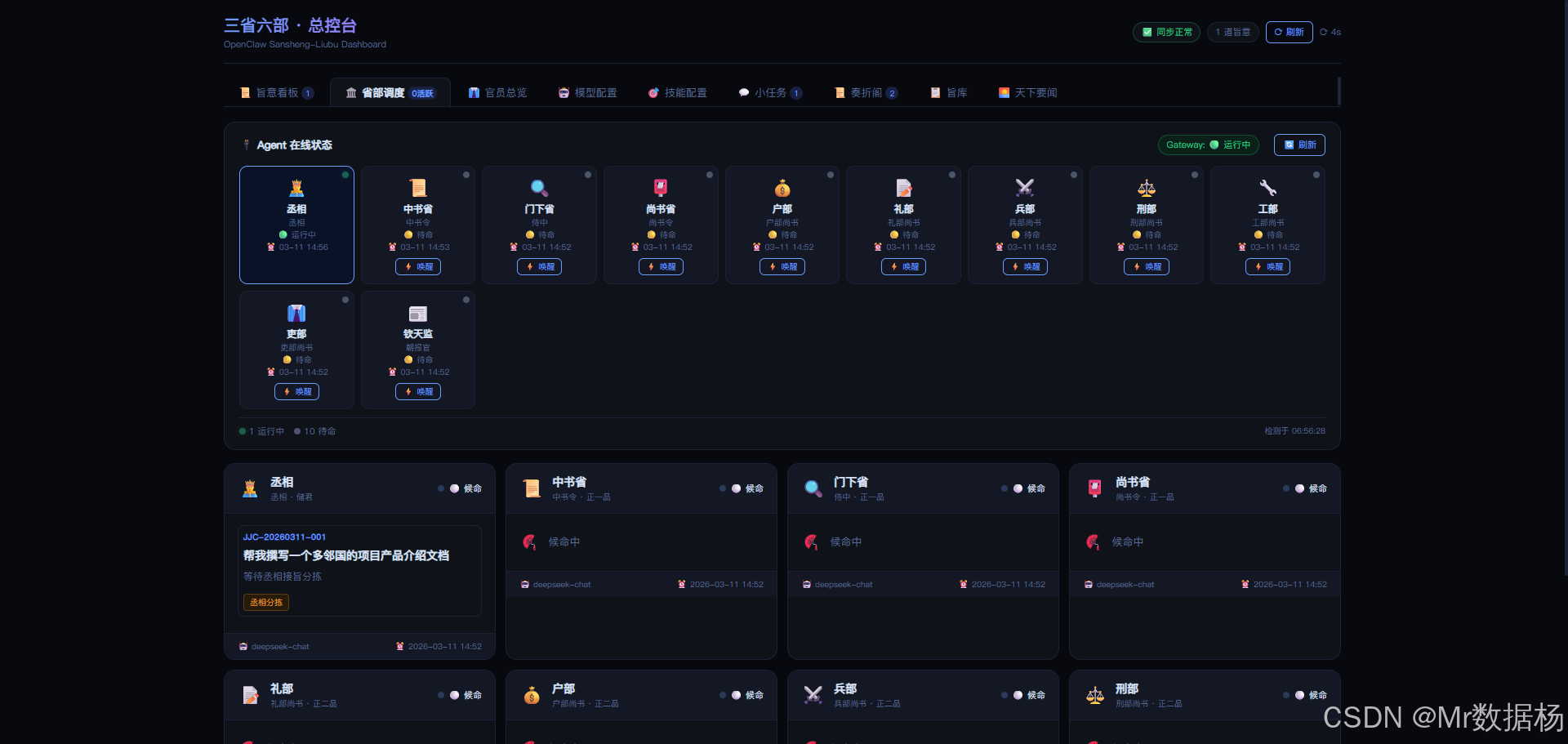Select the 工部 wrench icon in Agent 在线状态
Screen dimensions: 1568x744
click(1268, 189)
